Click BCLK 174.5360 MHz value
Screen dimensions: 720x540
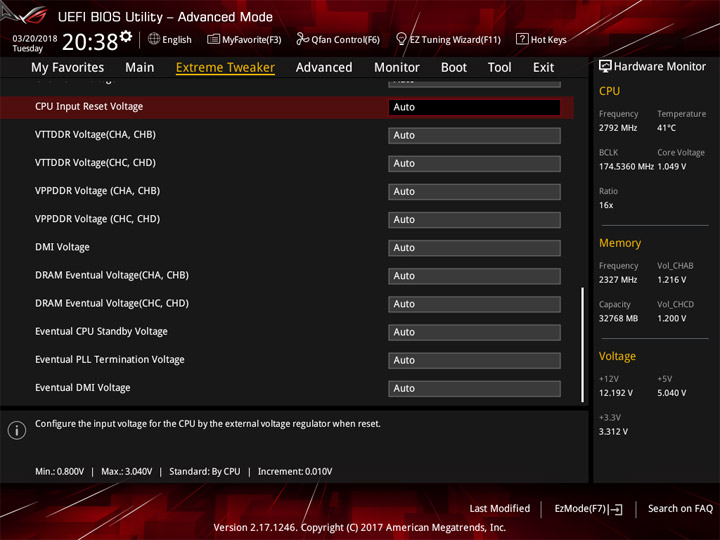coord(626,167)
